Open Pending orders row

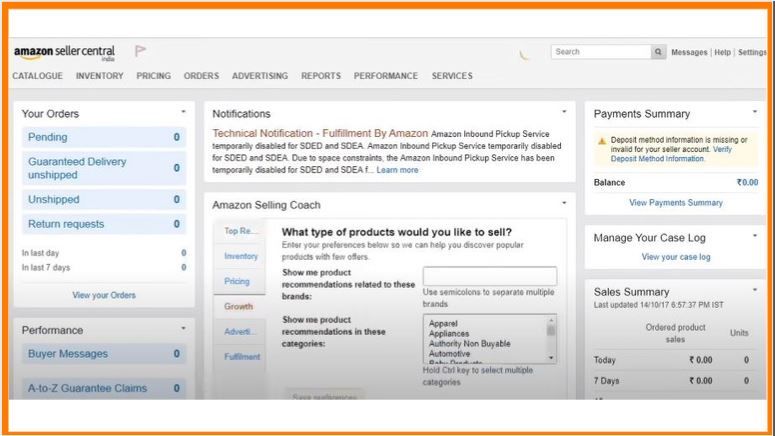[104, 137]
